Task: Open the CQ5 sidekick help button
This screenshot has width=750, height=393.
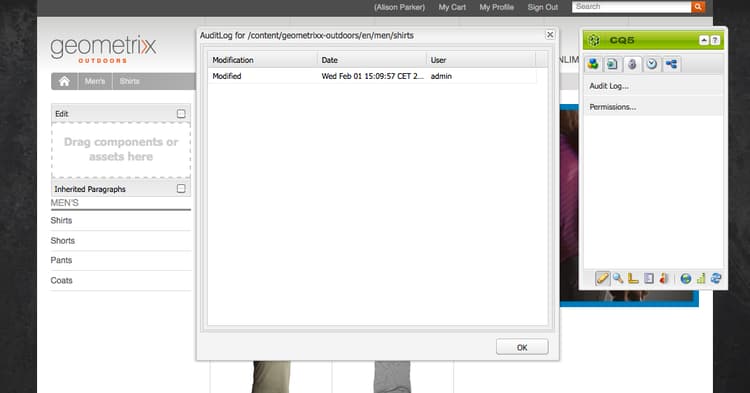Action: (x=715, y=41)
